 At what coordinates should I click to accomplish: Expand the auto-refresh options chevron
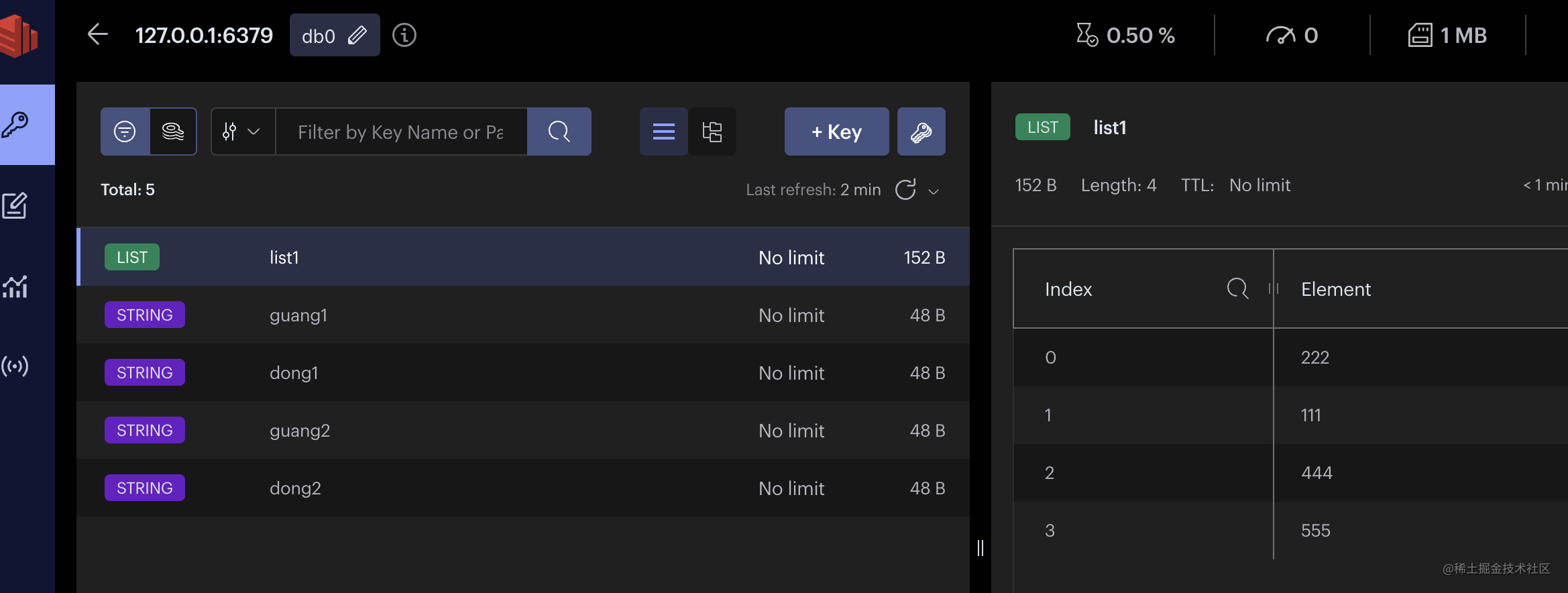pos(934,191)
